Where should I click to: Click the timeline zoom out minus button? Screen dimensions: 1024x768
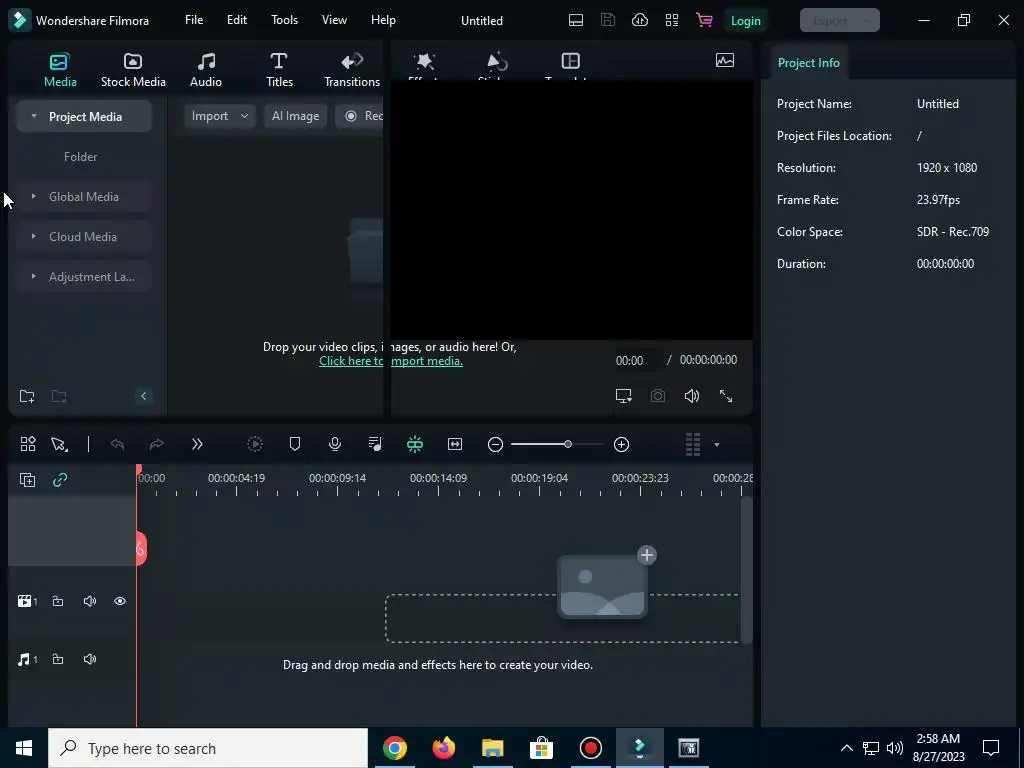tap(495, 444)
